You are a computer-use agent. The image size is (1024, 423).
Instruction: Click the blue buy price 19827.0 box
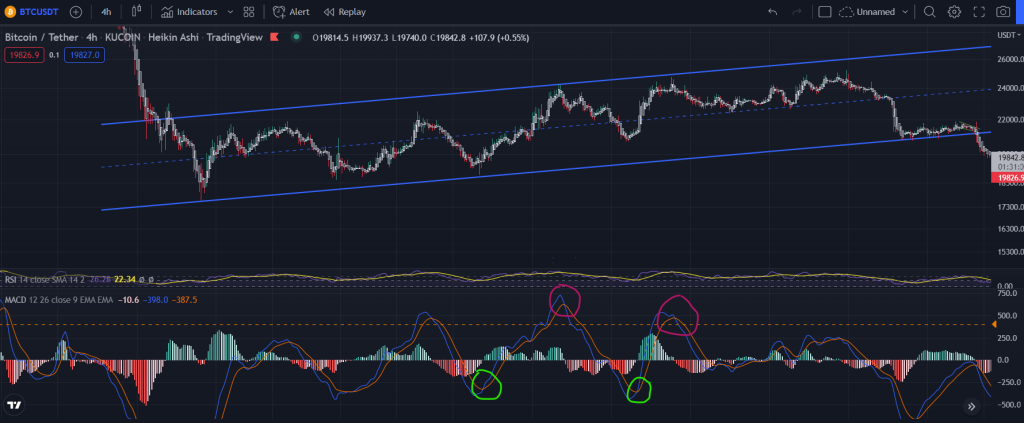point(84,55)
